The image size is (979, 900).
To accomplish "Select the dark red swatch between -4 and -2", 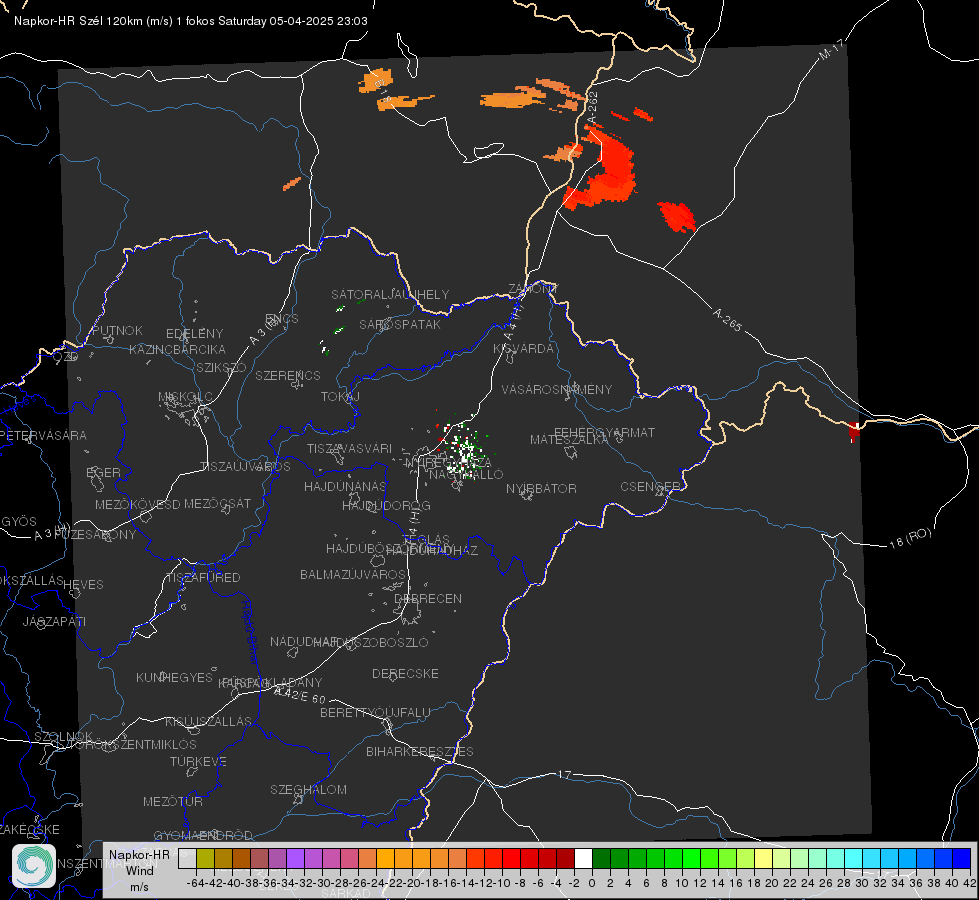I will (x=566, y=859).
